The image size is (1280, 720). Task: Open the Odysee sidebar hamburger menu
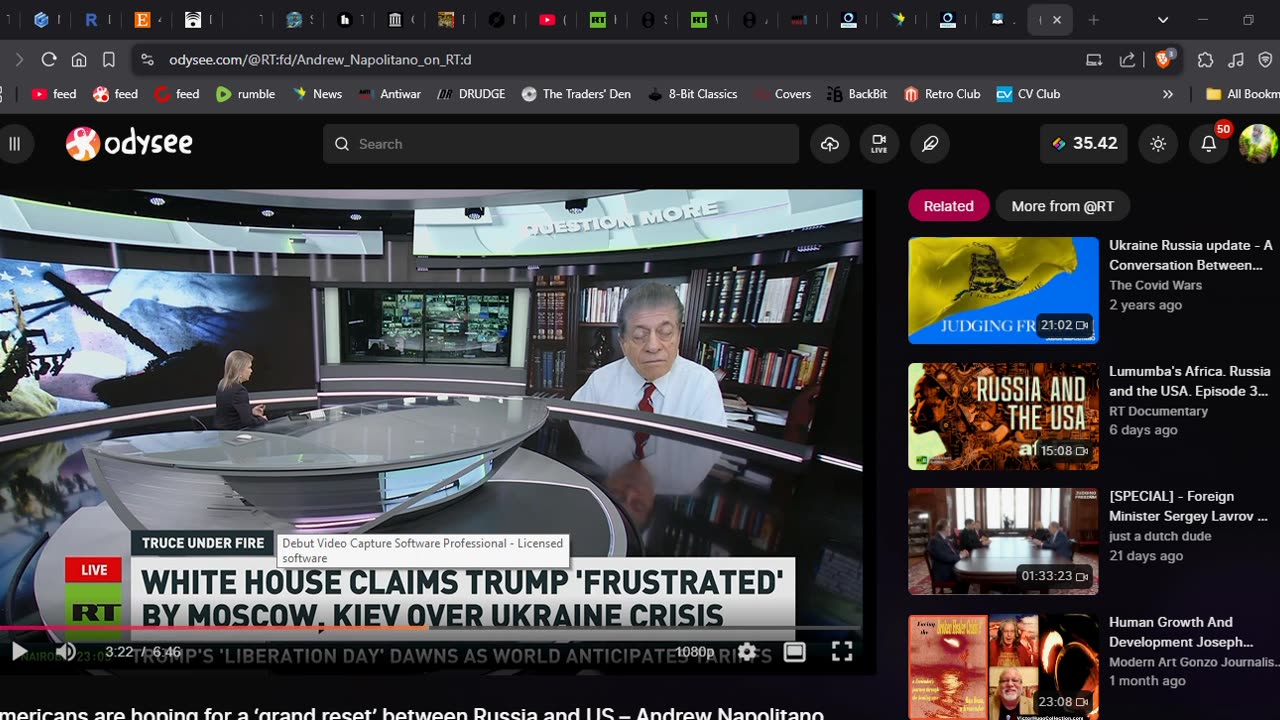tap(15, 144)
